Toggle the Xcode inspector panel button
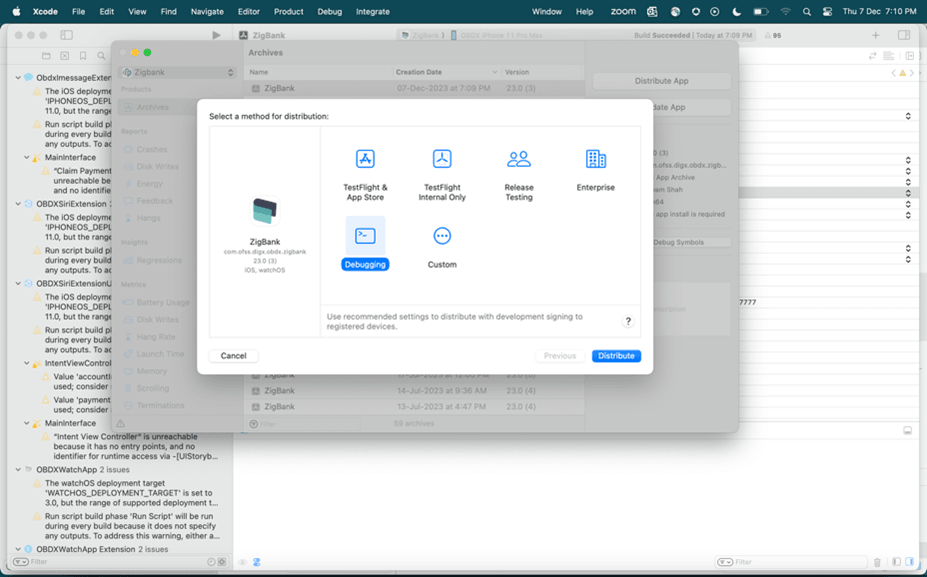927x577 pixels. coord(904,35)
